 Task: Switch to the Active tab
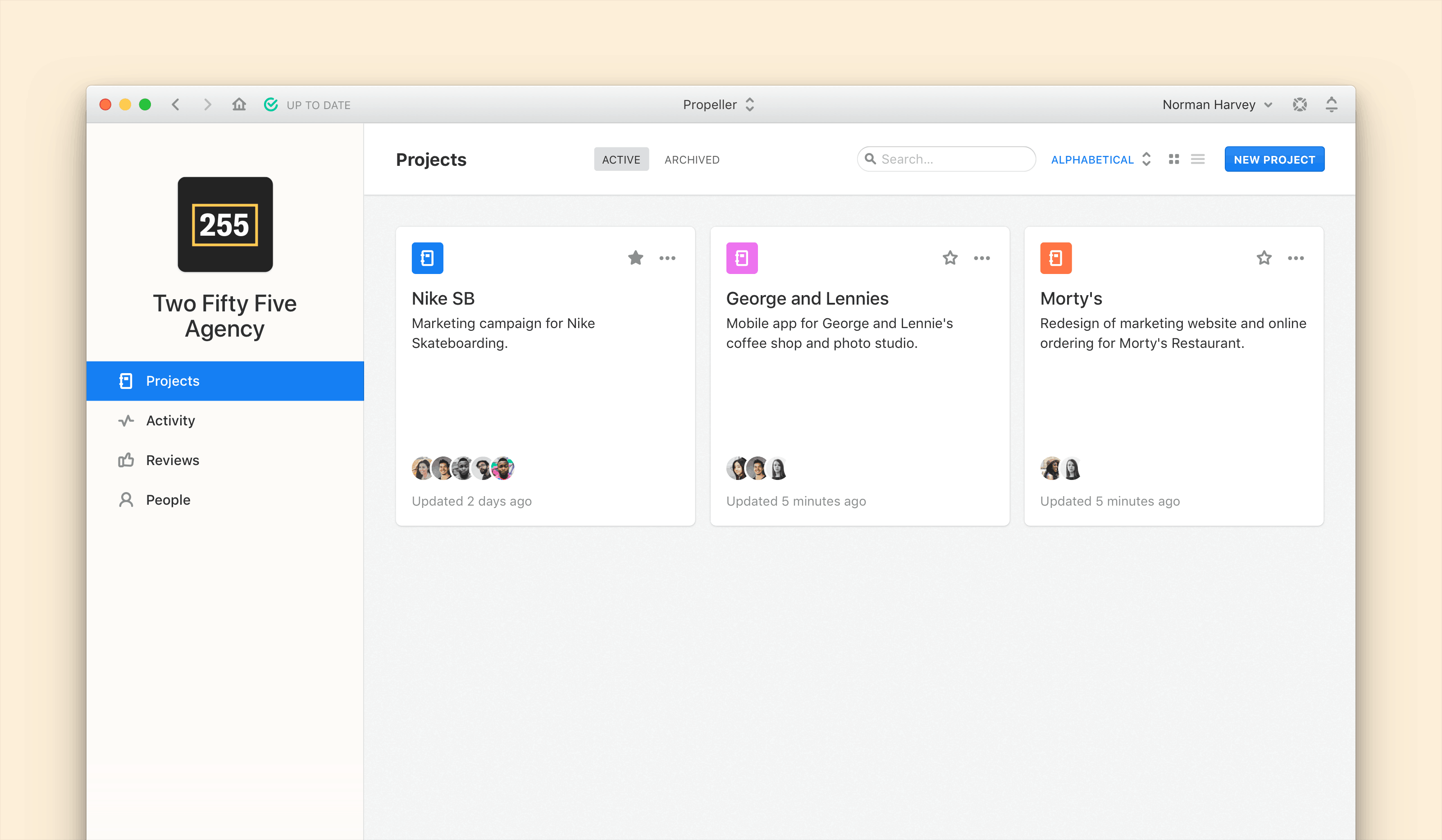[x=621, y=159]
